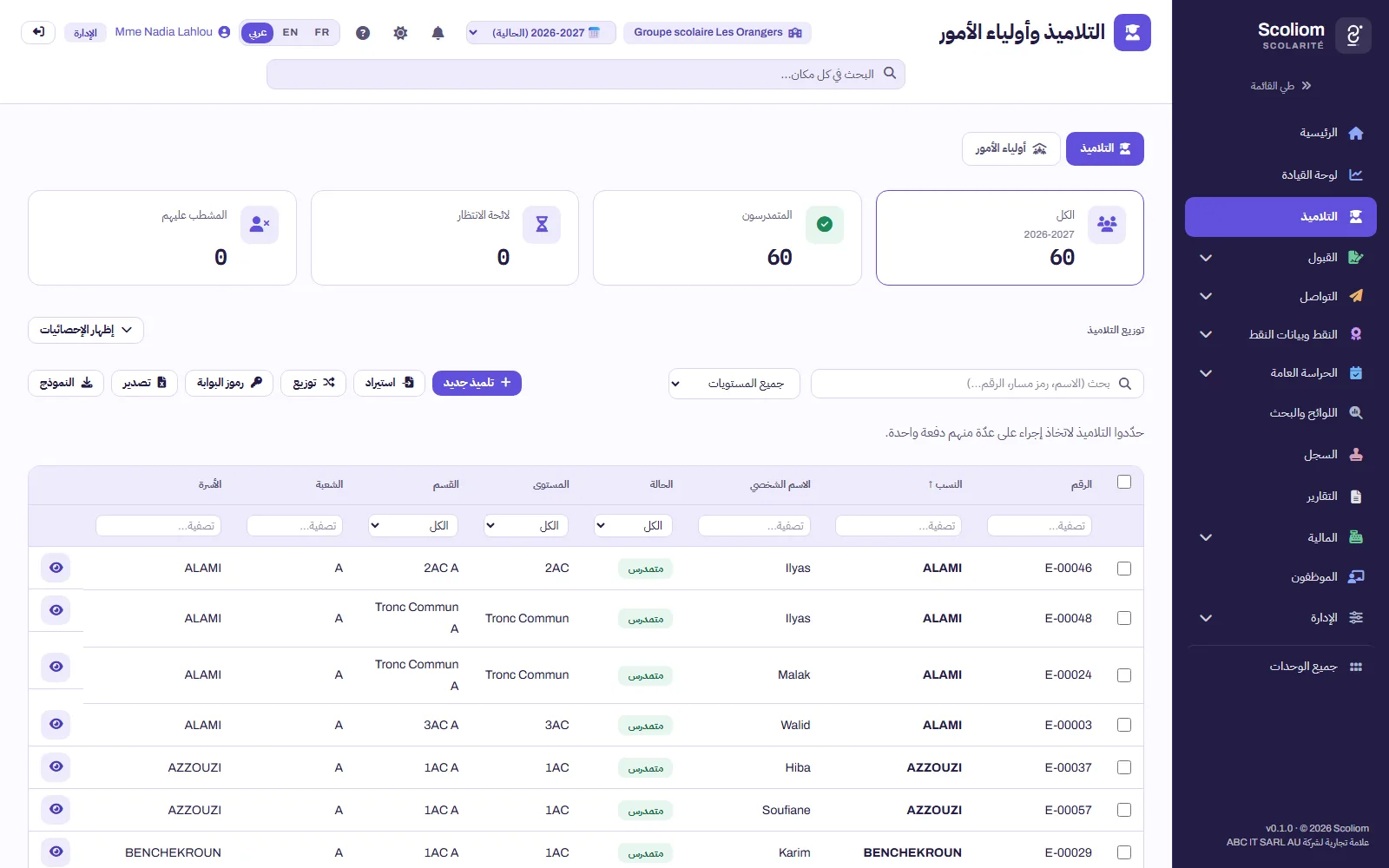This screenshot has width=1389, height=868.
Task: Click import (استيراد) button
Action: point(389,383)
